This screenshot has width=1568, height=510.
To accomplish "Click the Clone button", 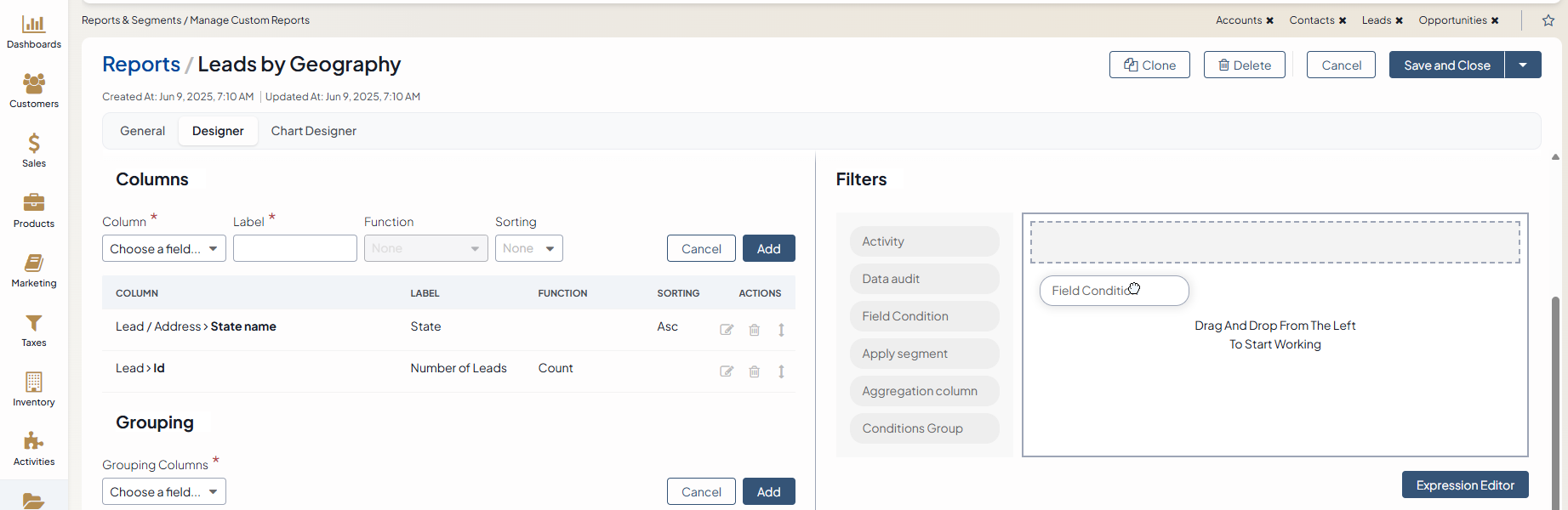I will (x=1149, y=65).
